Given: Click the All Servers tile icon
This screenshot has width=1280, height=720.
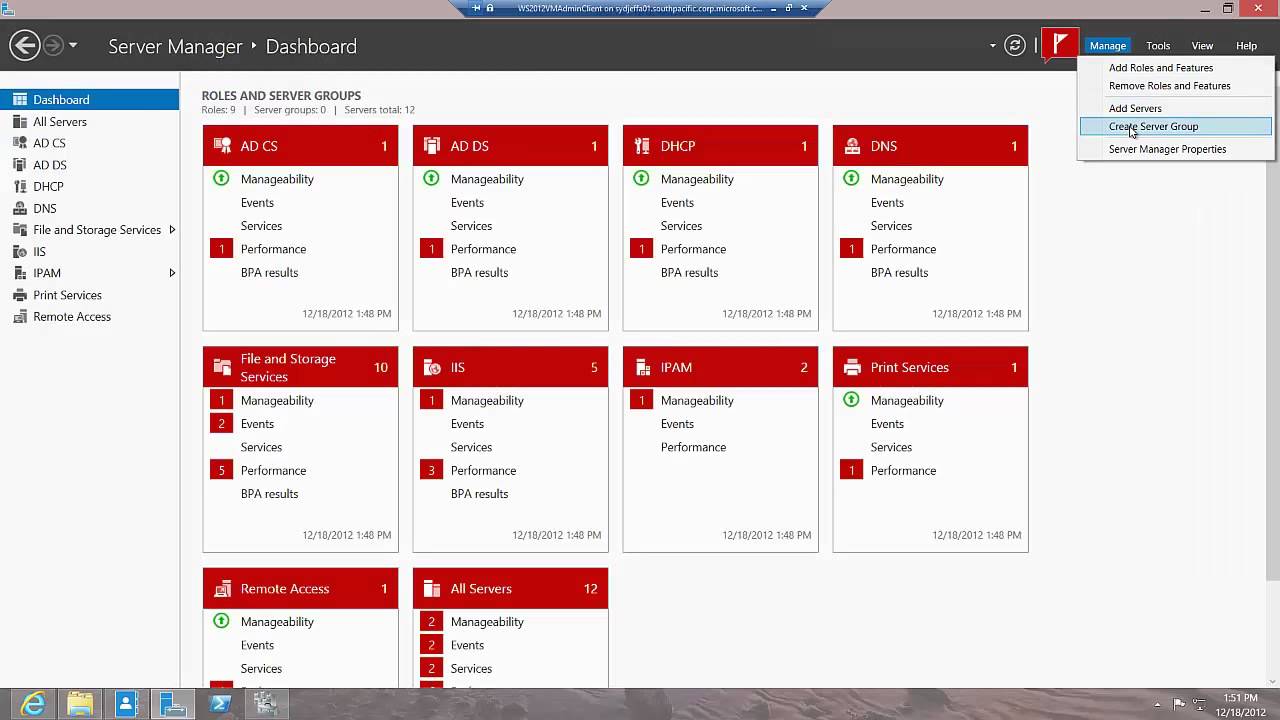Looking at the screenshot, I should point(432,589).
